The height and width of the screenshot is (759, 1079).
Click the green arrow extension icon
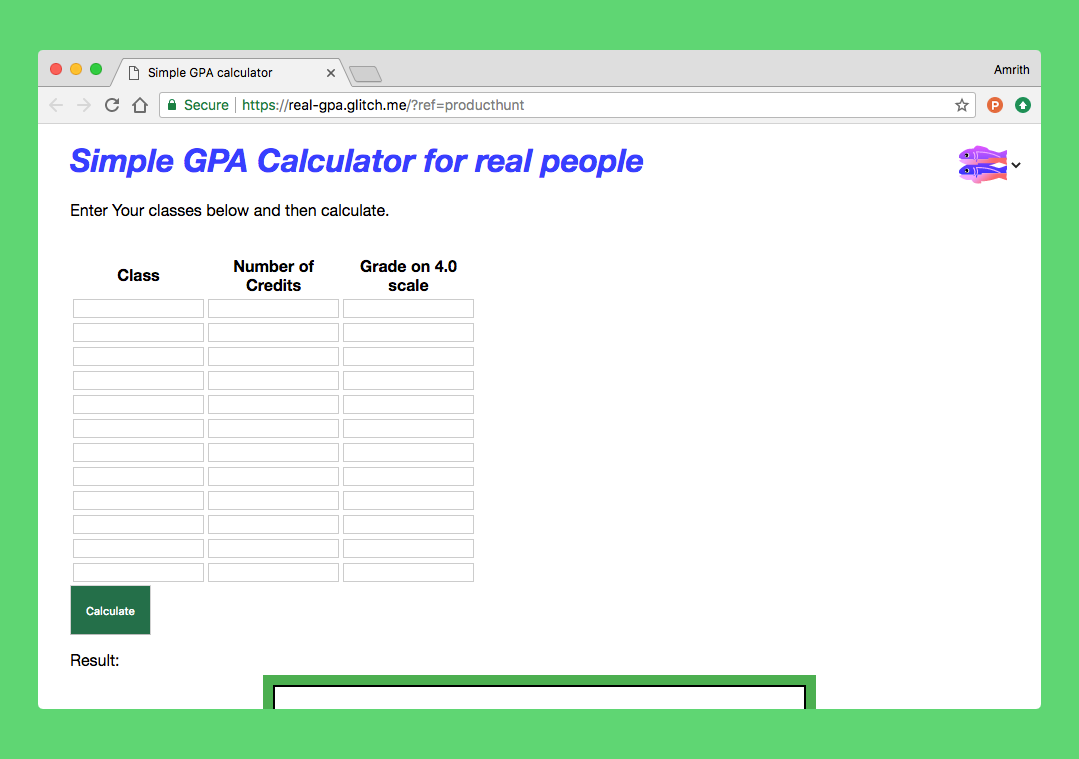(x=1022, y=104)
